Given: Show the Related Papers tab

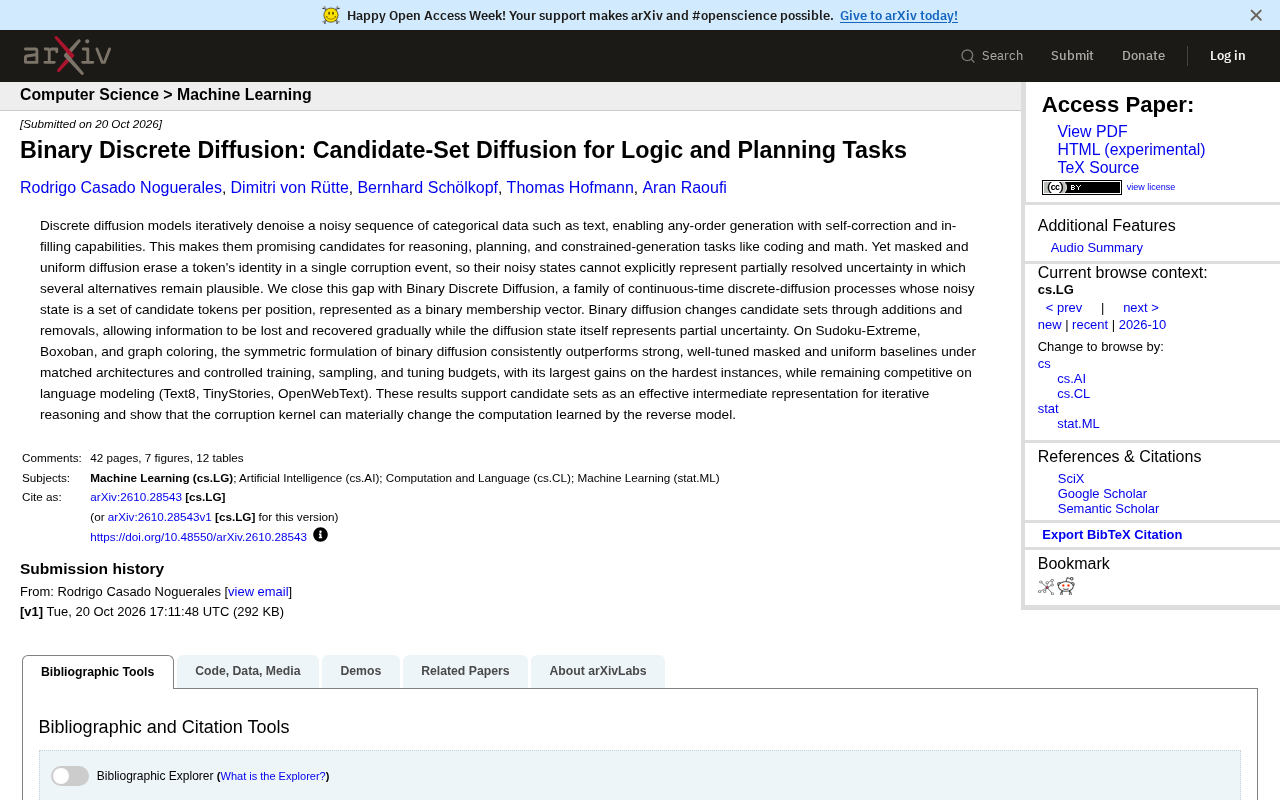Looking at the screenshot, I should pyautogui.click(x=465, y=671).
